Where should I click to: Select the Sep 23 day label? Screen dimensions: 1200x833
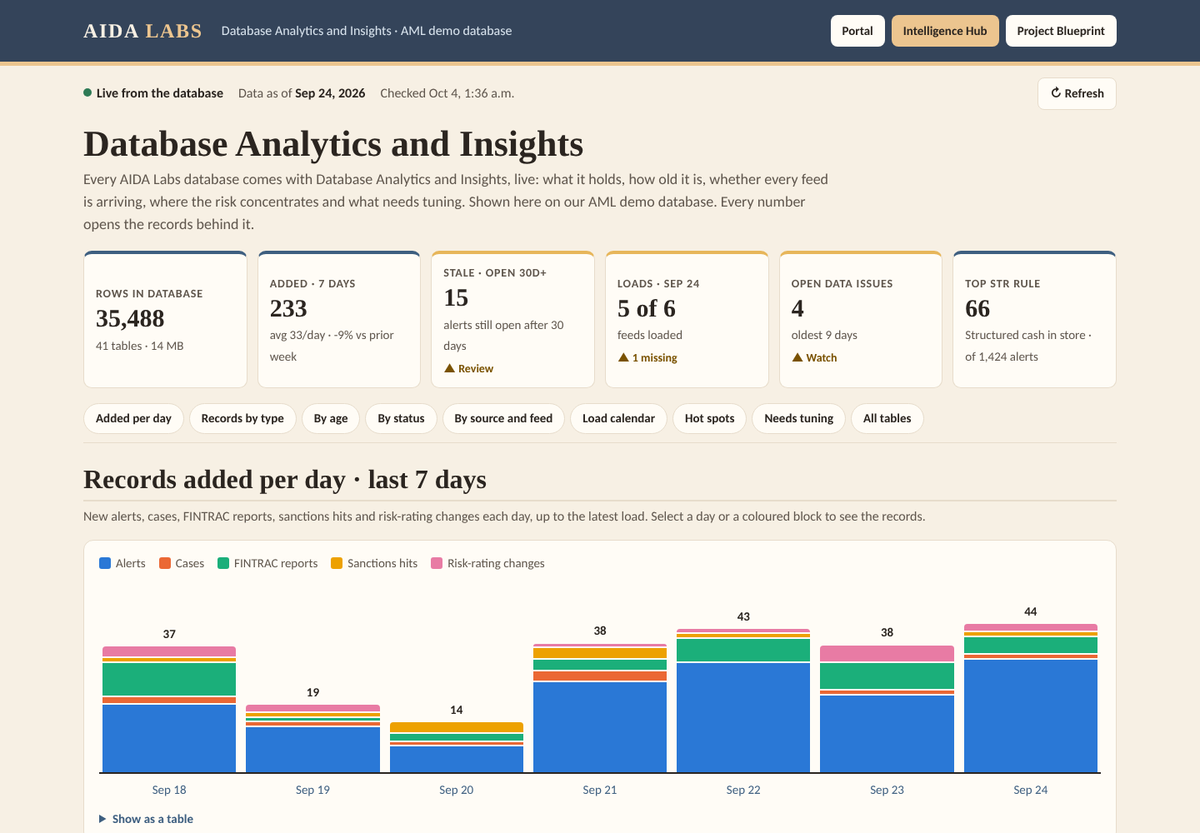coord(887,790)
